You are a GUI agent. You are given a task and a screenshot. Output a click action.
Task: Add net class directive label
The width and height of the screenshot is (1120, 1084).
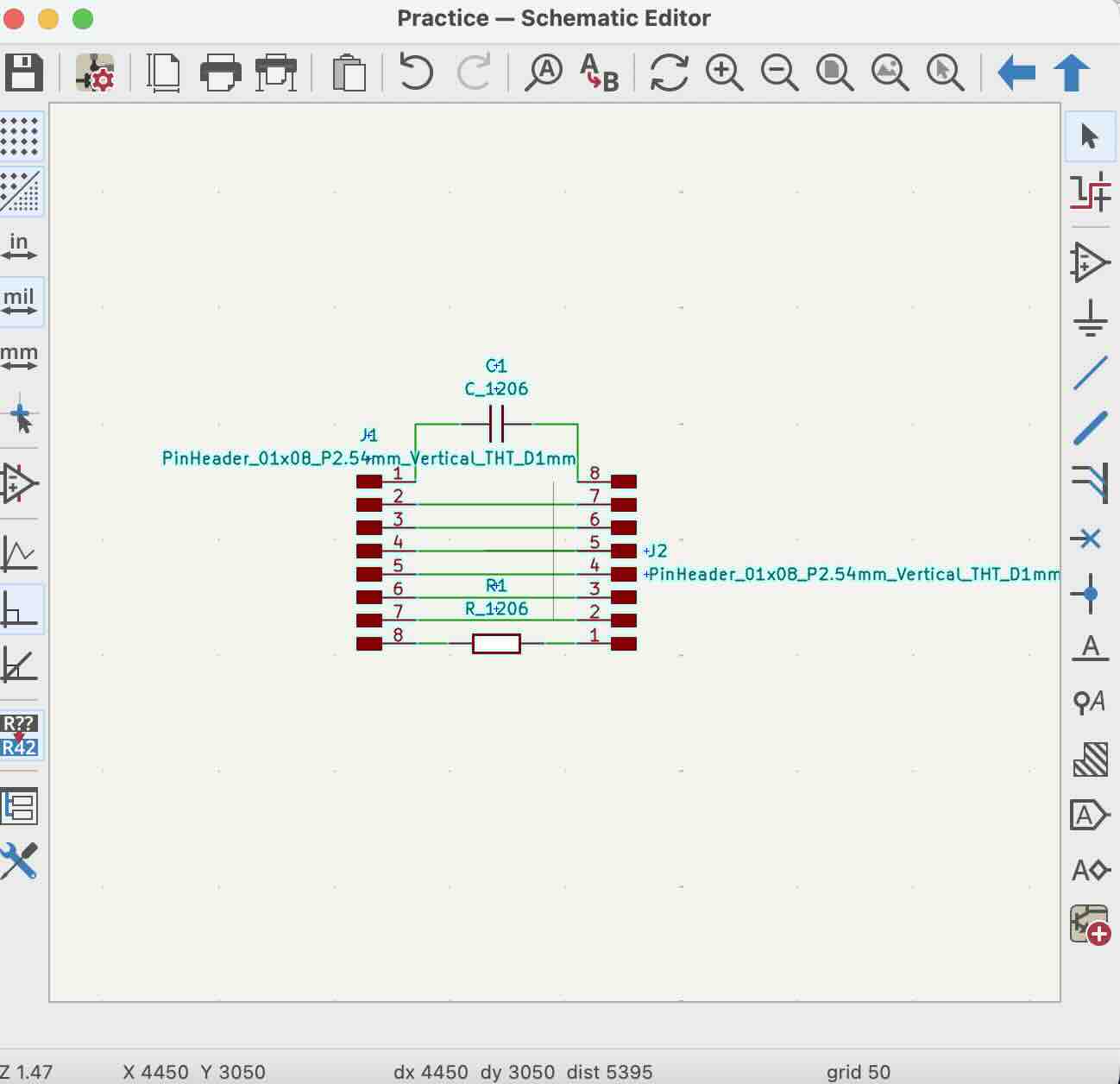pyautogui.click(x=1091, y=703)
